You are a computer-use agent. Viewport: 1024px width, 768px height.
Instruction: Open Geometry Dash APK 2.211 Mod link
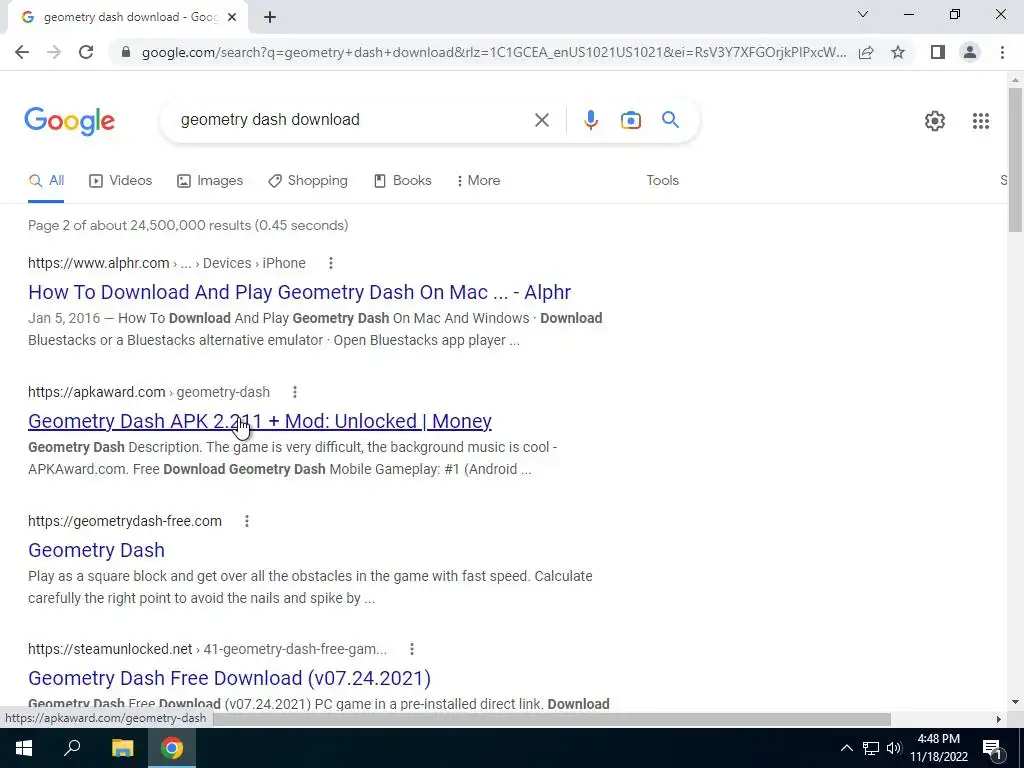(259, 421)
